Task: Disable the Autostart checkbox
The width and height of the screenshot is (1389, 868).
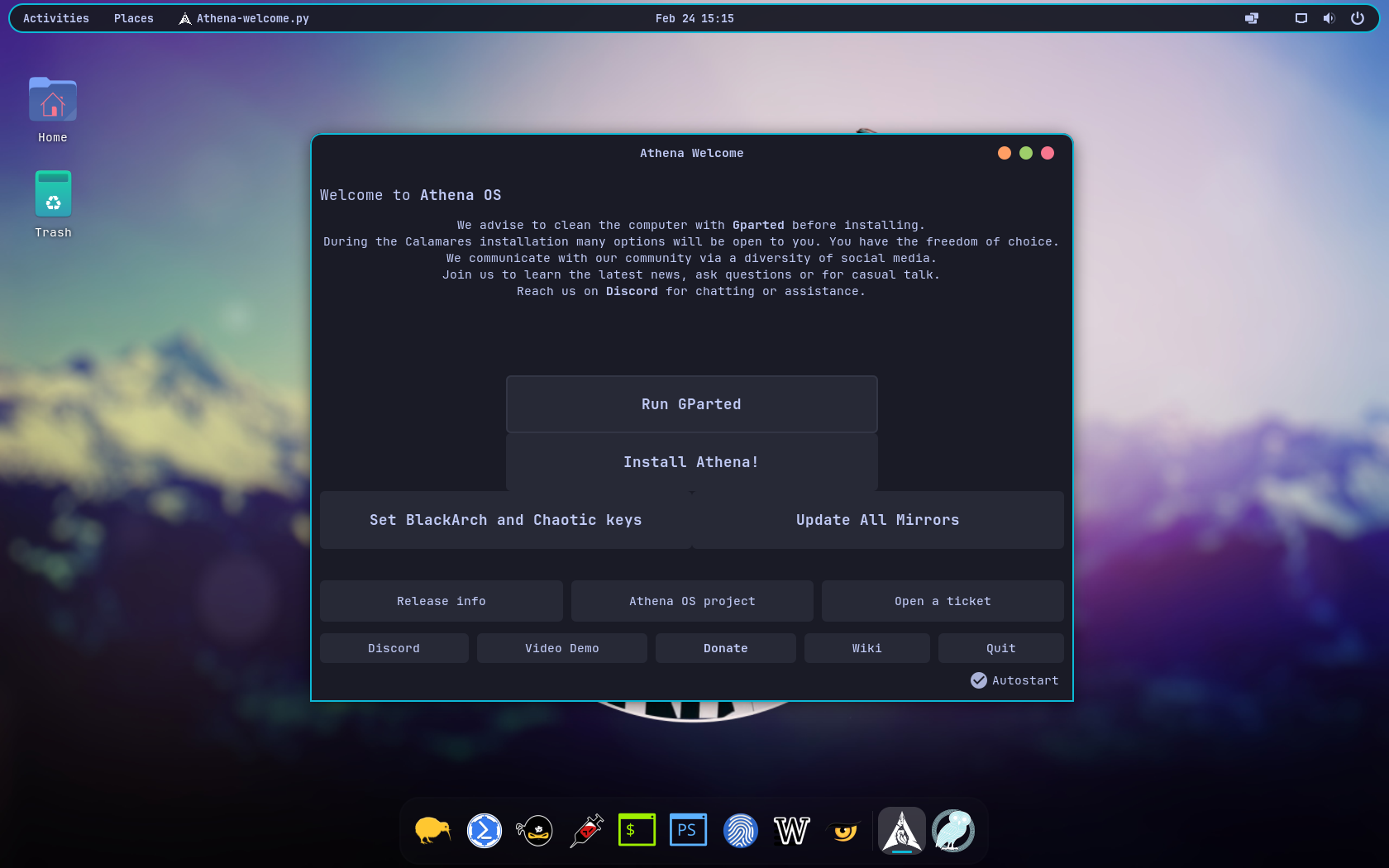Action: [979, 680]
